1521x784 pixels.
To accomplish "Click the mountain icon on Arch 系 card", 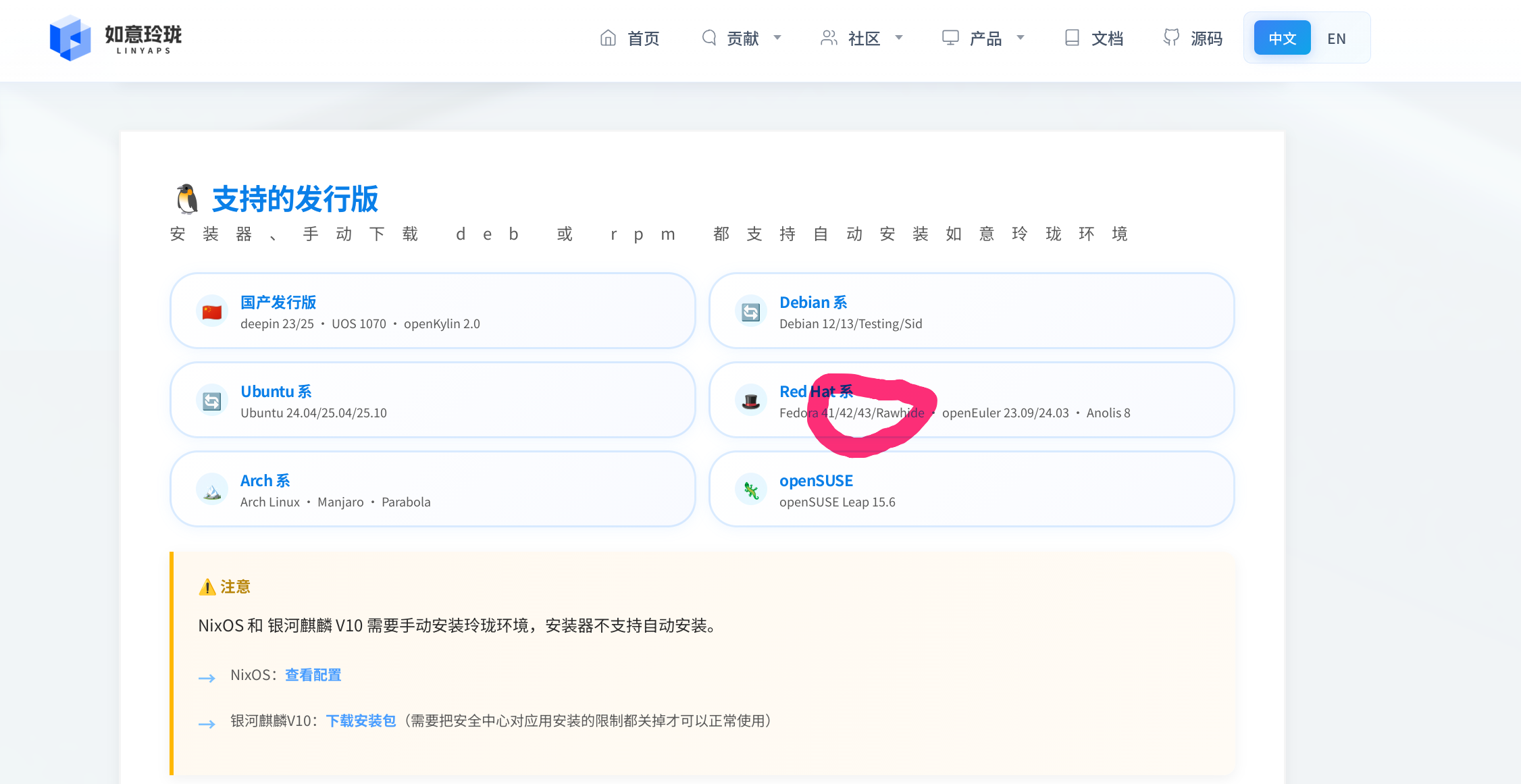I will (212, 490).
